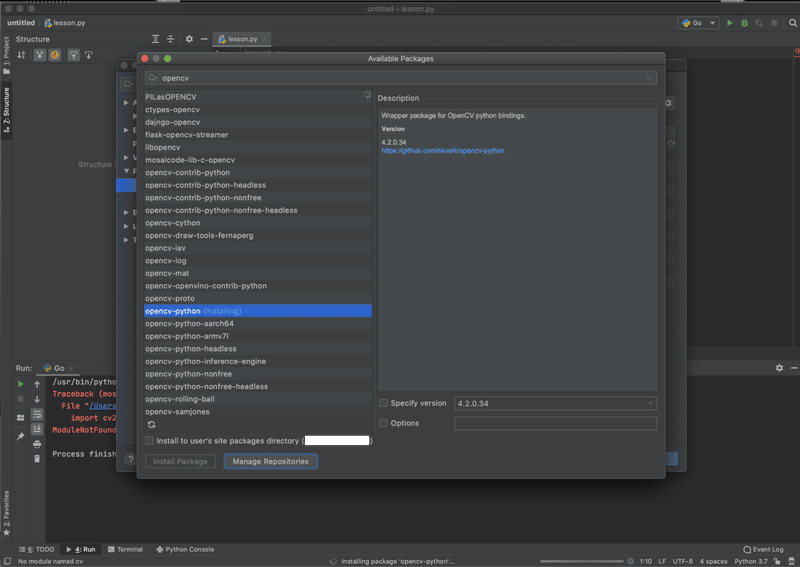Click the installing progress bar in status bar
Screen dimensions: 800x567
582,561
